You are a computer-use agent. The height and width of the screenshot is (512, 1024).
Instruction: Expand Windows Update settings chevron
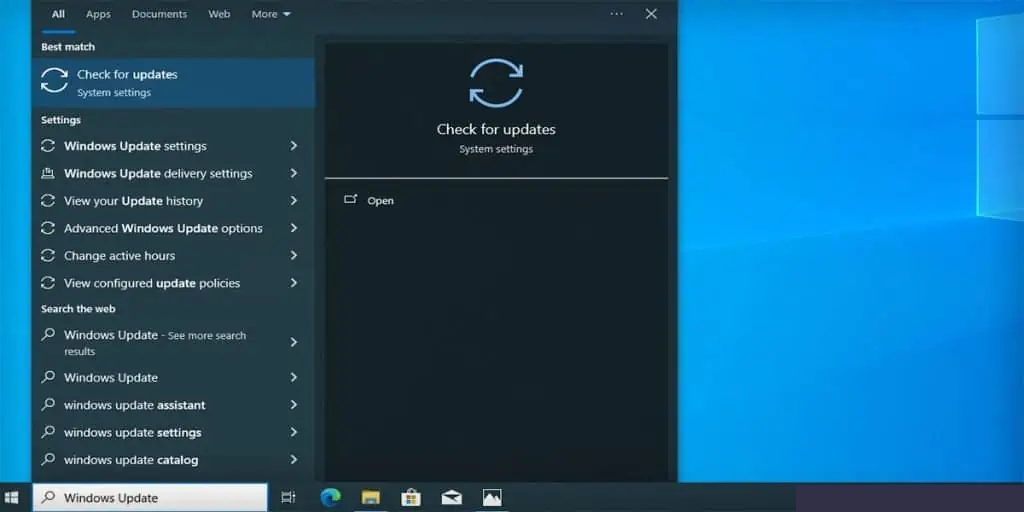[294, 146]
